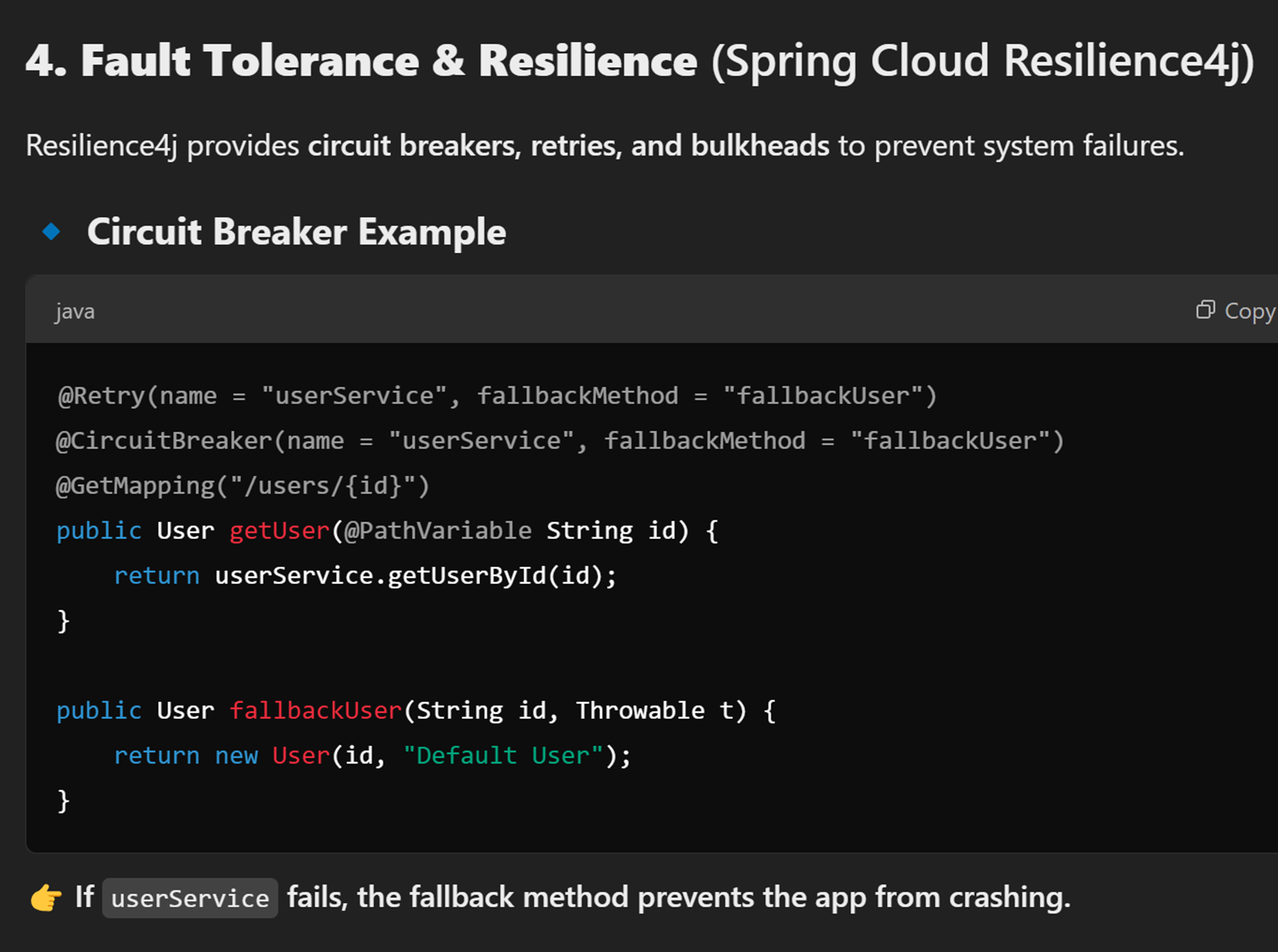Click the (Spring Cloud Resilience4j) heading text

tap(982, 60)
